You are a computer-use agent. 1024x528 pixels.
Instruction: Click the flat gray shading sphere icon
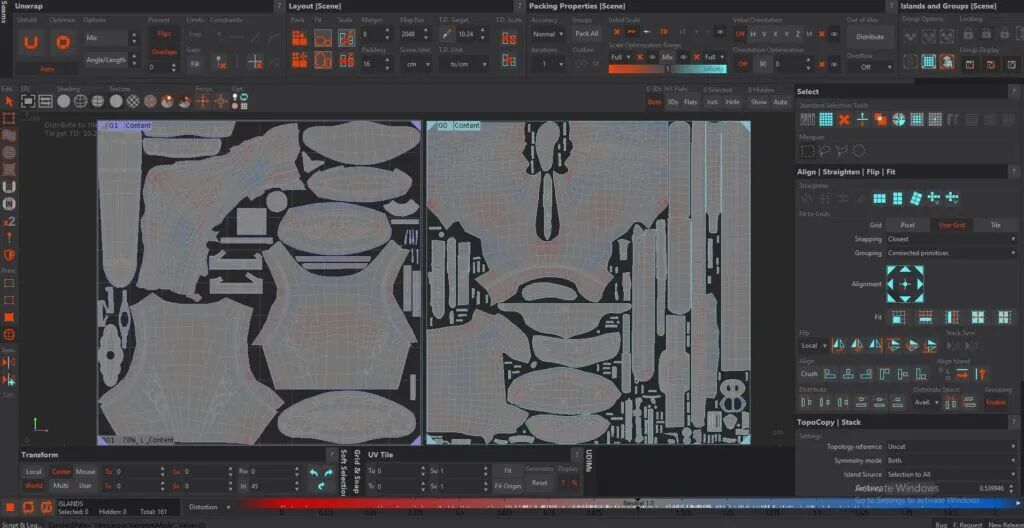pyautogui.click(x=63, y=101)
